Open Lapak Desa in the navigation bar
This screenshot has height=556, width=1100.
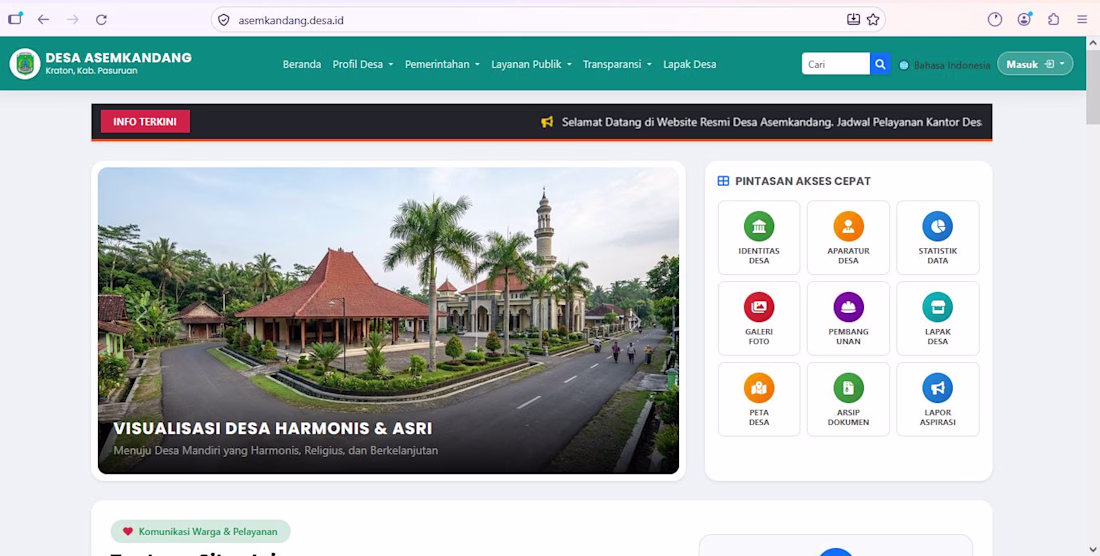(x=690, y=64)
